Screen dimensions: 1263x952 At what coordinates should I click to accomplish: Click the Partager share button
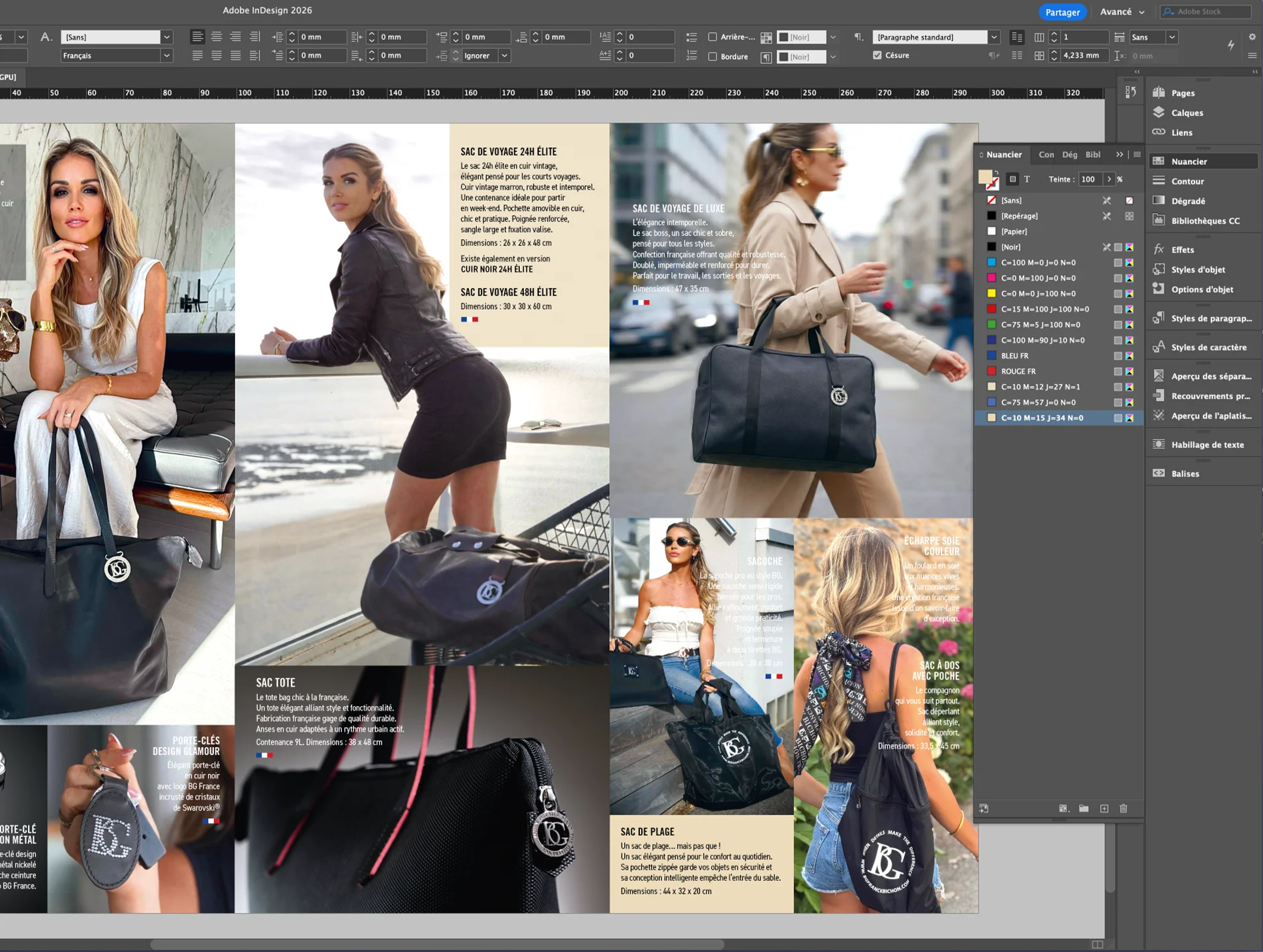tap(1062, 12)
